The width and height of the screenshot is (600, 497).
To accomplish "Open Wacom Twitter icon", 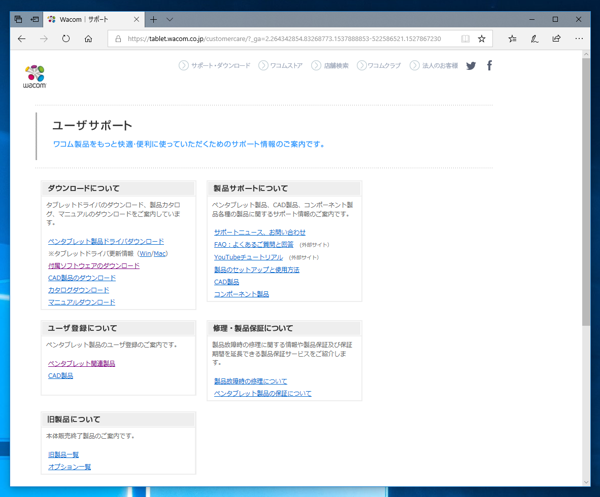I will pyautogui.click(x=471, y=66).
